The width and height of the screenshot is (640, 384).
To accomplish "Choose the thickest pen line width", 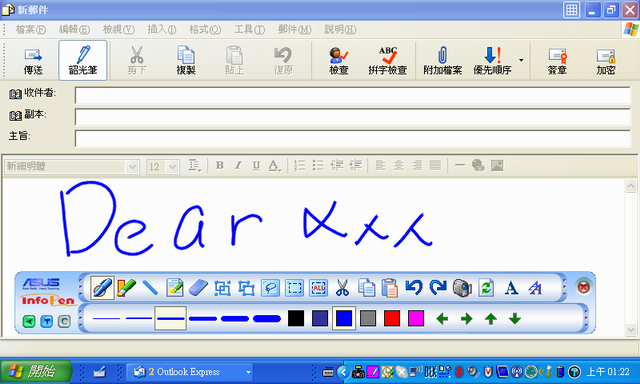I will 267,318.
